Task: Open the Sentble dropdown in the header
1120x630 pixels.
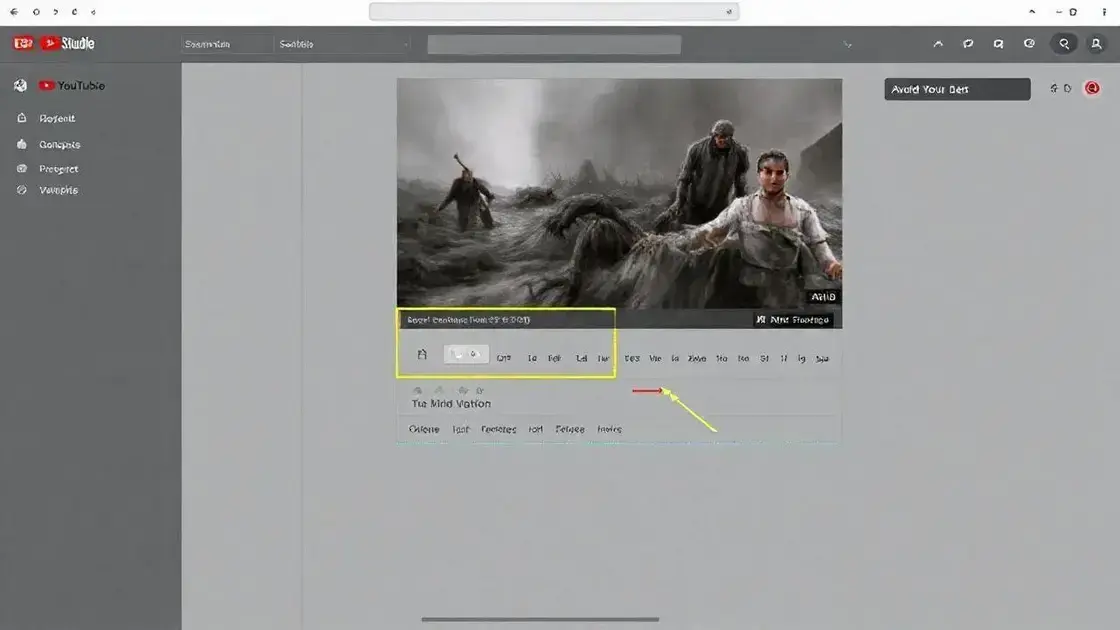Action: click(343, 44)
